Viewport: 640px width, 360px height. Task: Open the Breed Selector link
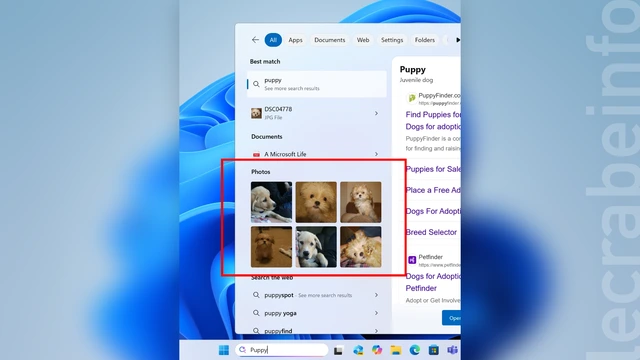point(431,232)
